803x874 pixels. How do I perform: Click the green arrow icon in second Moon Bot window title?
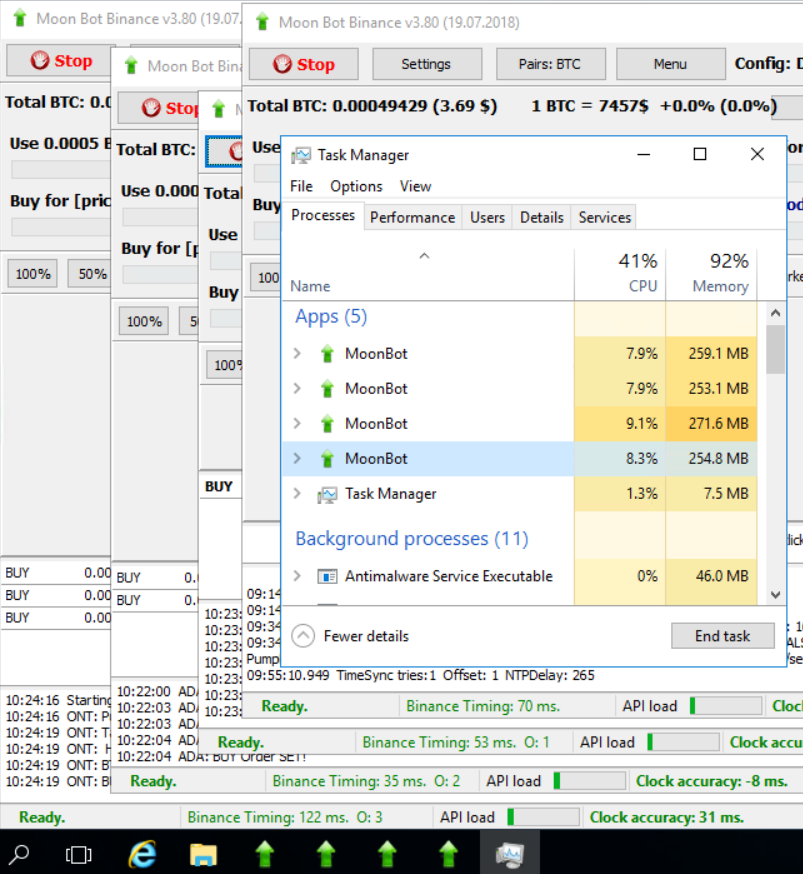(132, 66)
